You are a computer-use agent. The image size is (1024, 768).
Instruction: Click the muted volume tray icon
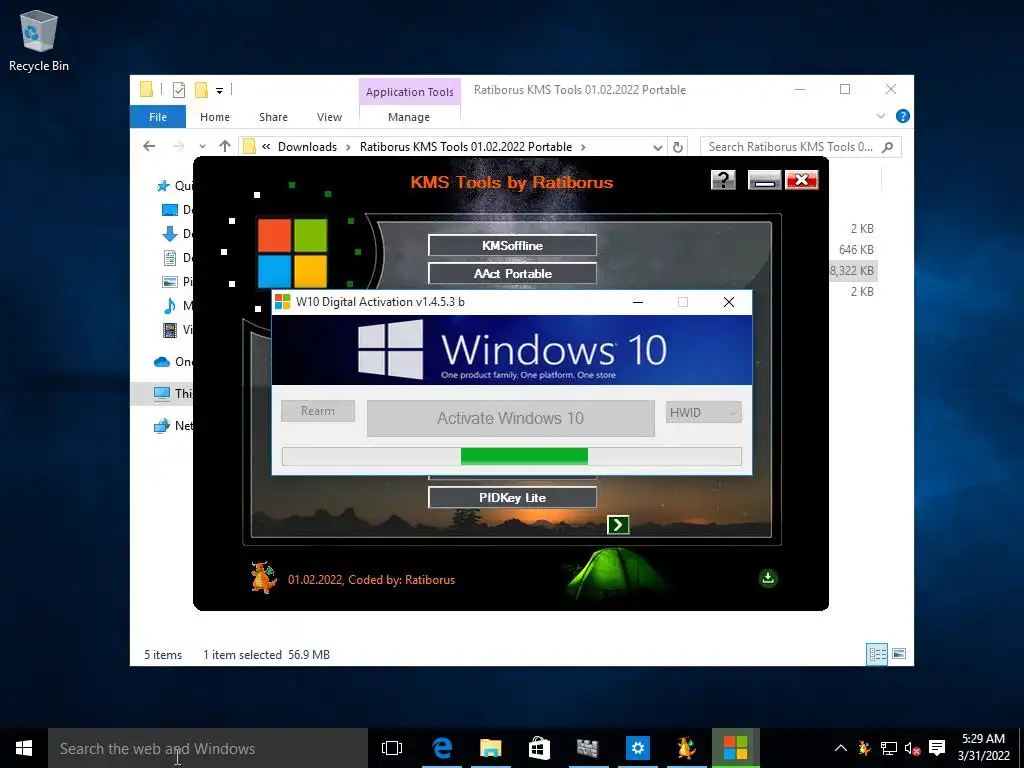tap(912, 748)
